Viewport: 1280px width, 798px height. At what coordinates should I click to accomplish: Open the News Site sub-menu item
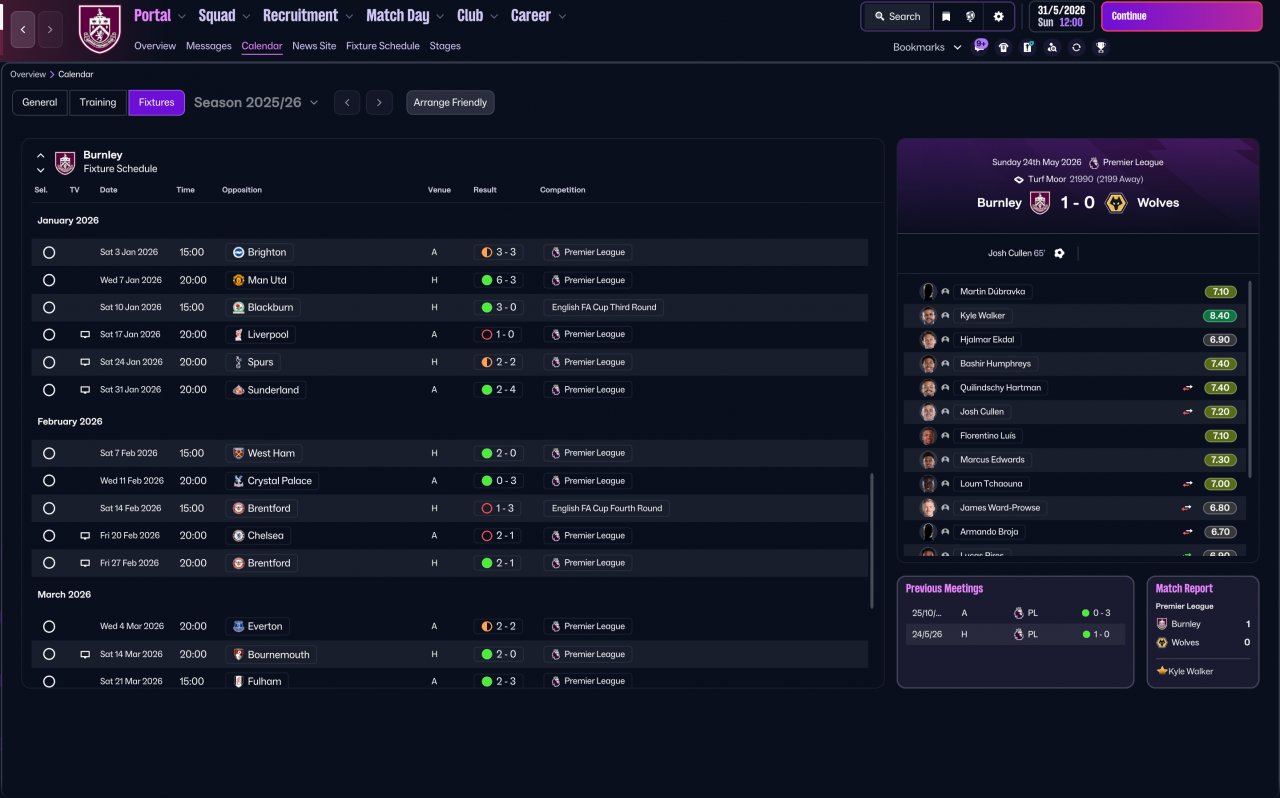tap(314, 46)
